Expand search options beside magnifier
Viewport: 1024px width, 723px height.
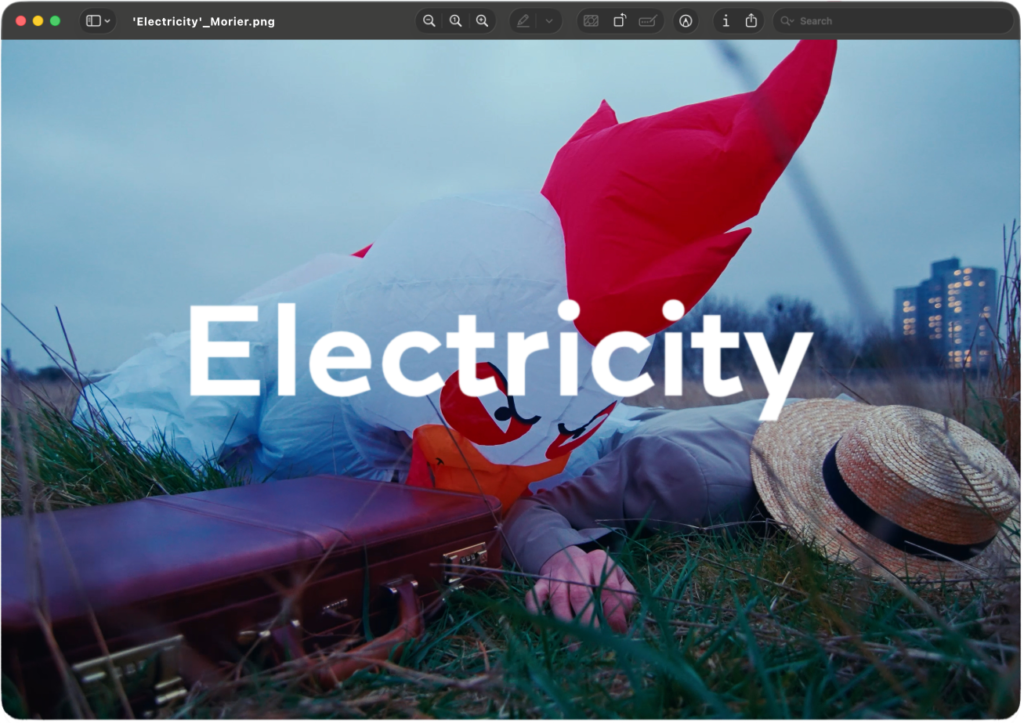pos(788,21)
